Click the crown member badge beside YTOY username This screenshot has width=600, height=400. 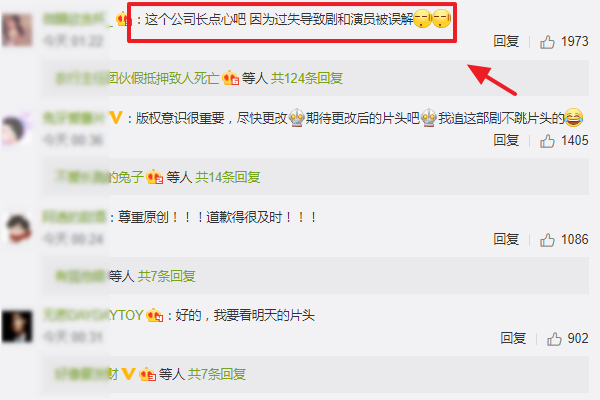(x=155, y=315)
